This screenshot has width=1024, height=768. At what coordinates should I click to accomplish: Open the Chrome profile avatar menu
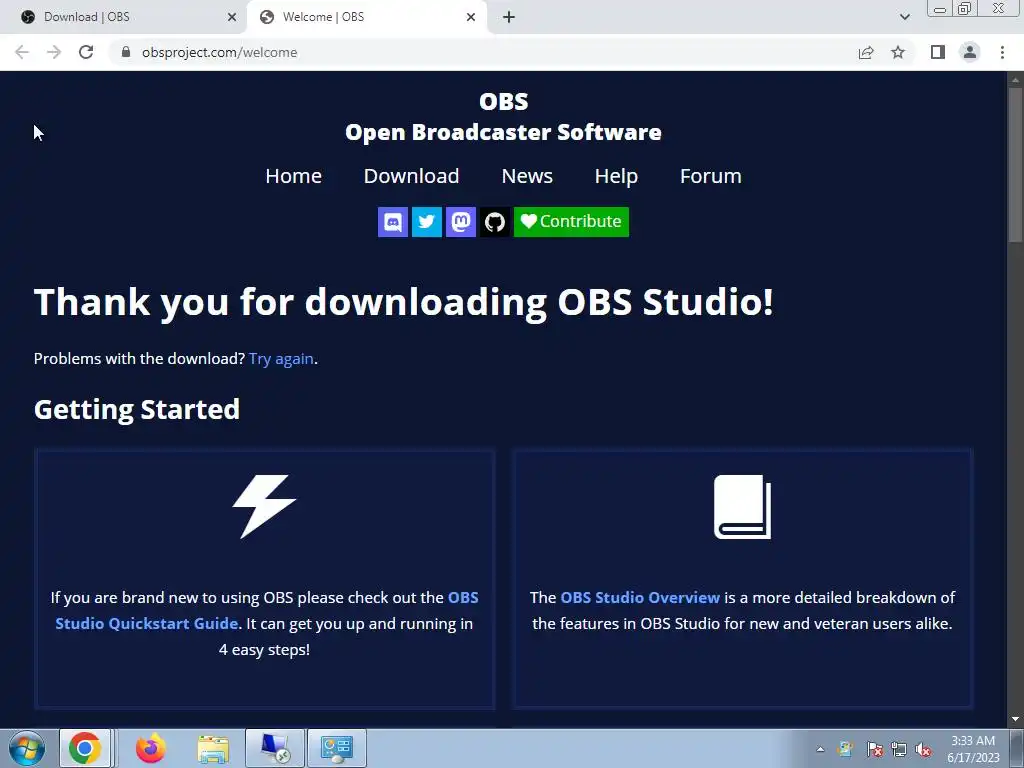[x=970, y=52]
